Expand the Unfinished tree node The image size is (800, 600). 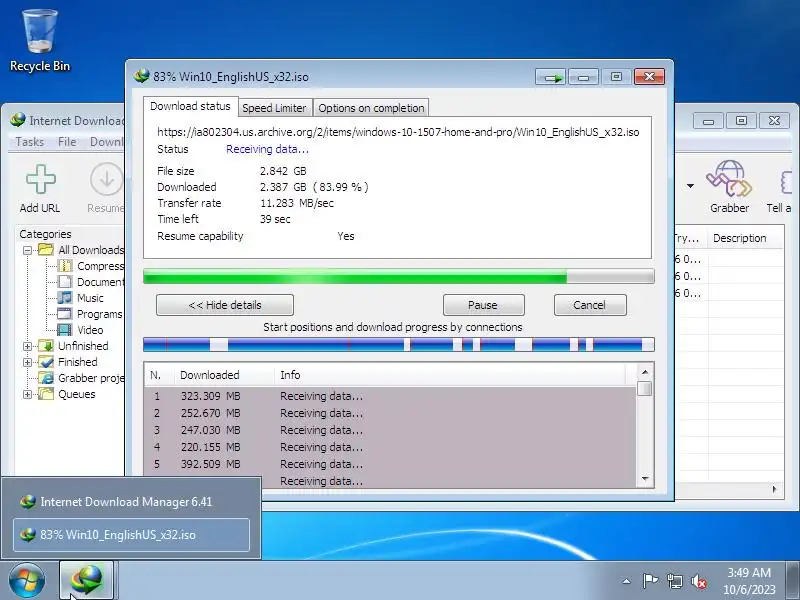28,346
